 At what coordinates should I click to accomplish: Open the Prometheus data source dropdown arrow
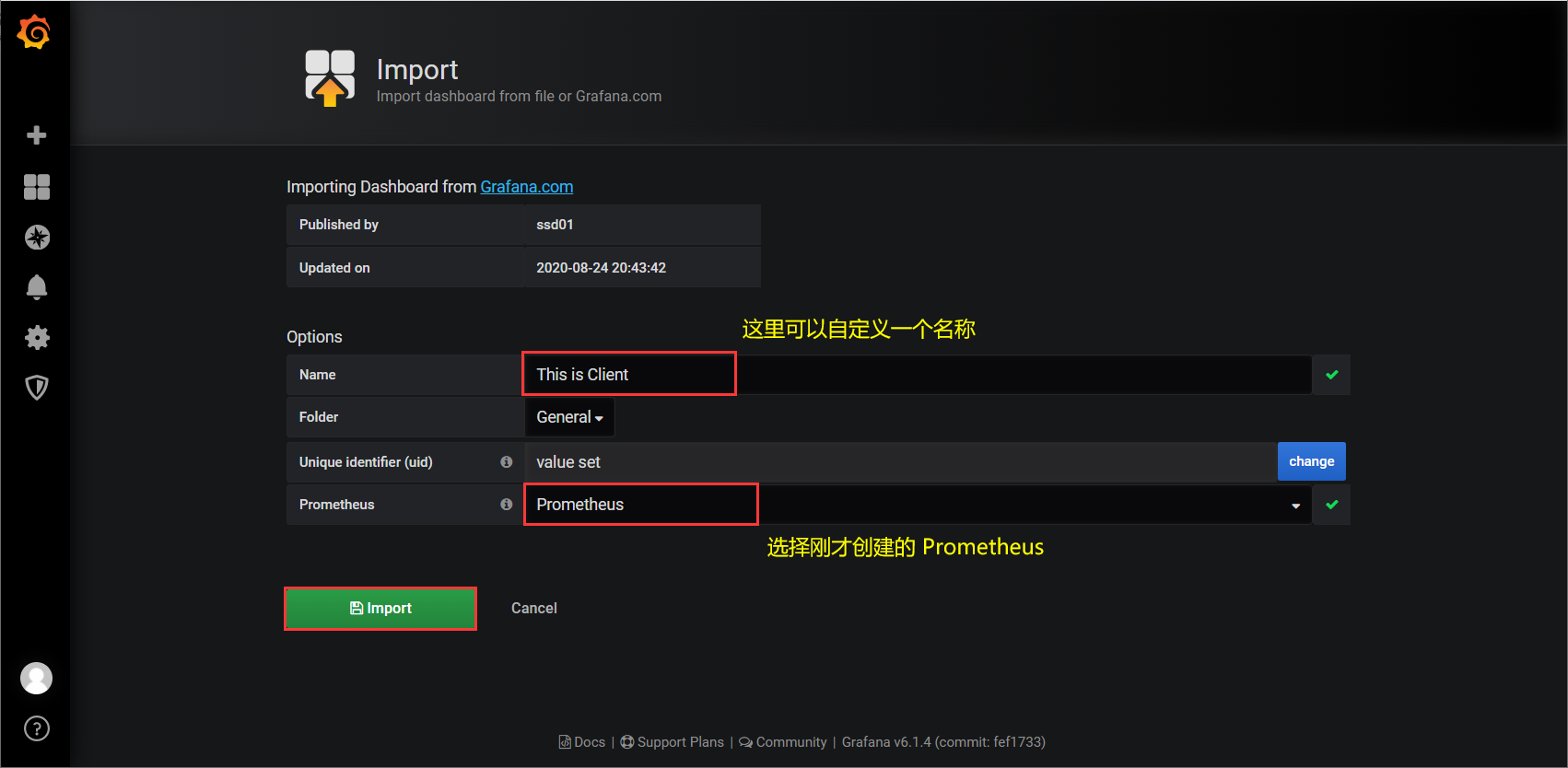[1295, 506]
